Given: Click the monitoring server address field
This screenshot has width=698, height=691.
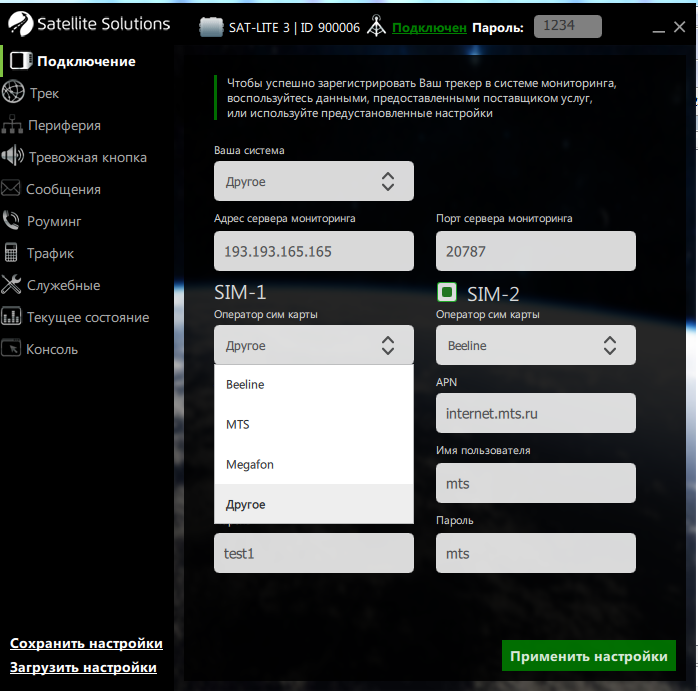Looking at the screenshot, I should pyautogui.click(x=313, y=251).
